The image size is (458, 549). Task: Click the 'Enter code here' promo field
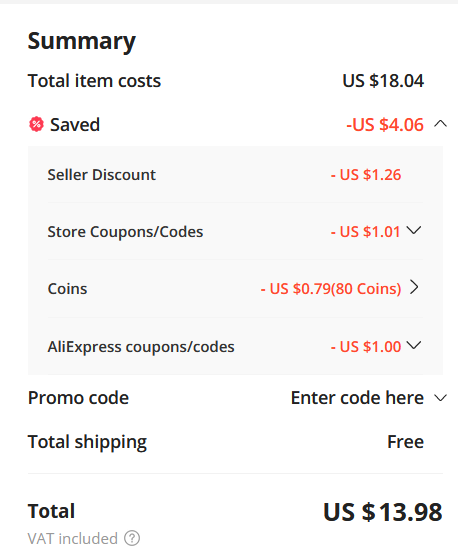tap(357, 398)
